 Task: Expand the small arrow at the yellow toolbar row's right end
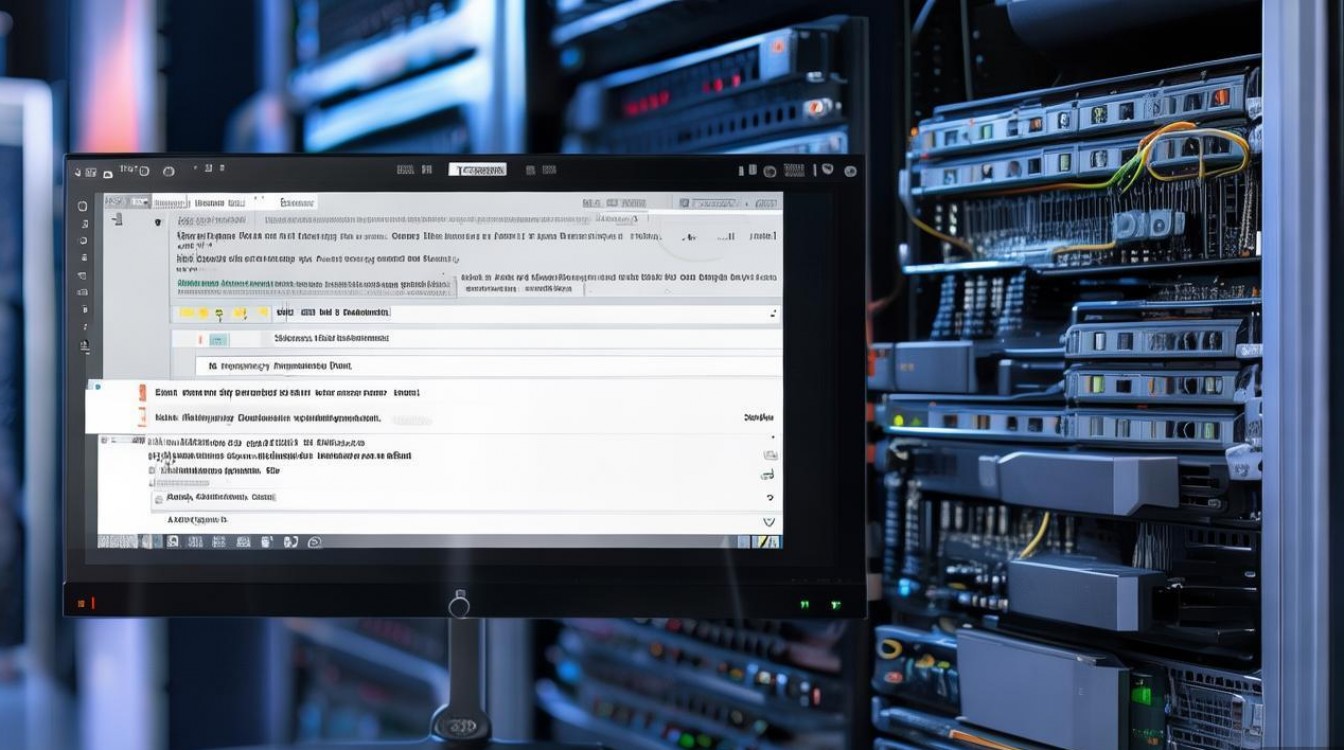click(773, 313)
